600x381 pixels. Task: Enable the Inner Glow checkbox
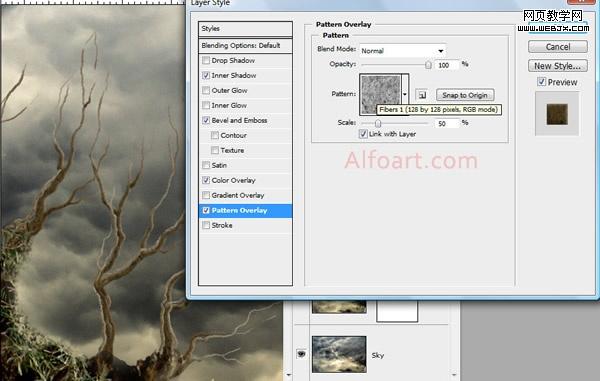206,105
